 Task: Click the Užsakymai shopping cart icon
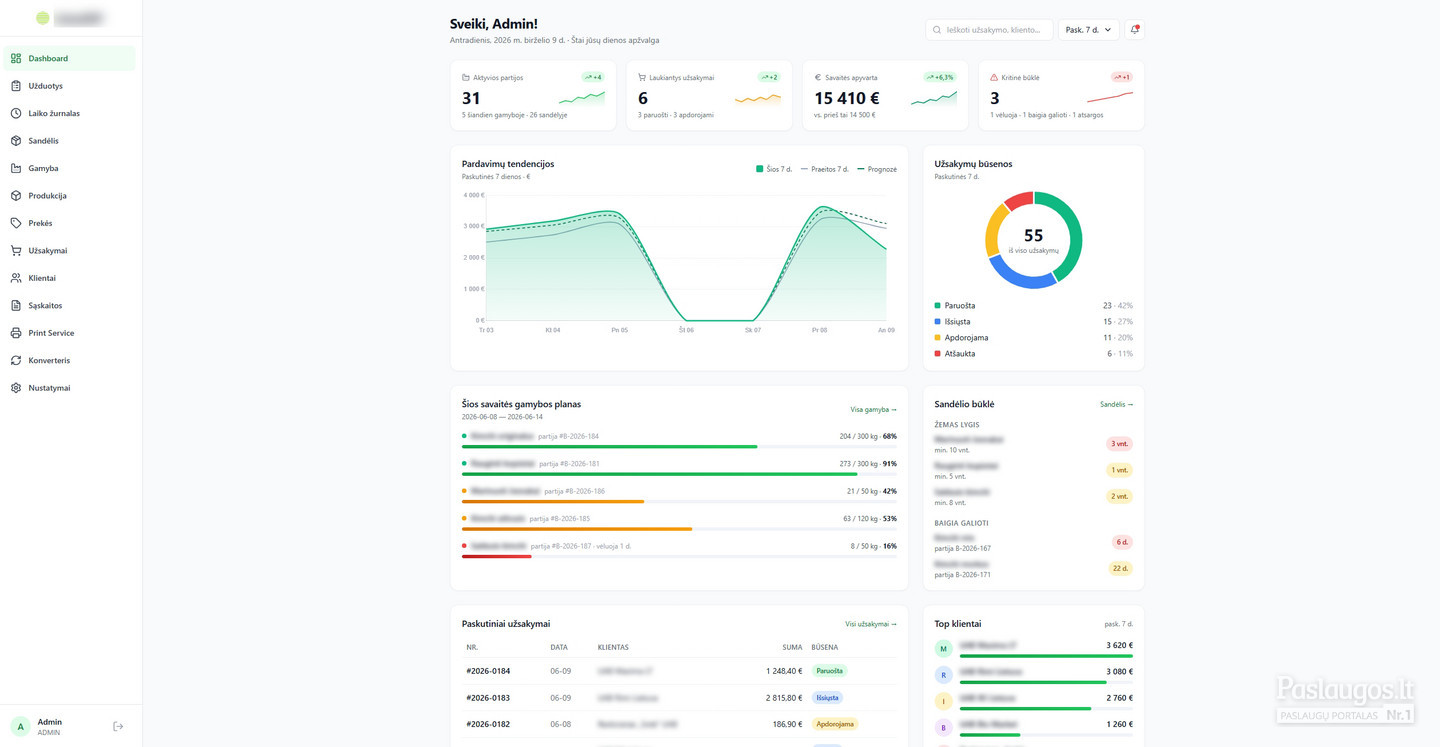(x=16, y=251)
